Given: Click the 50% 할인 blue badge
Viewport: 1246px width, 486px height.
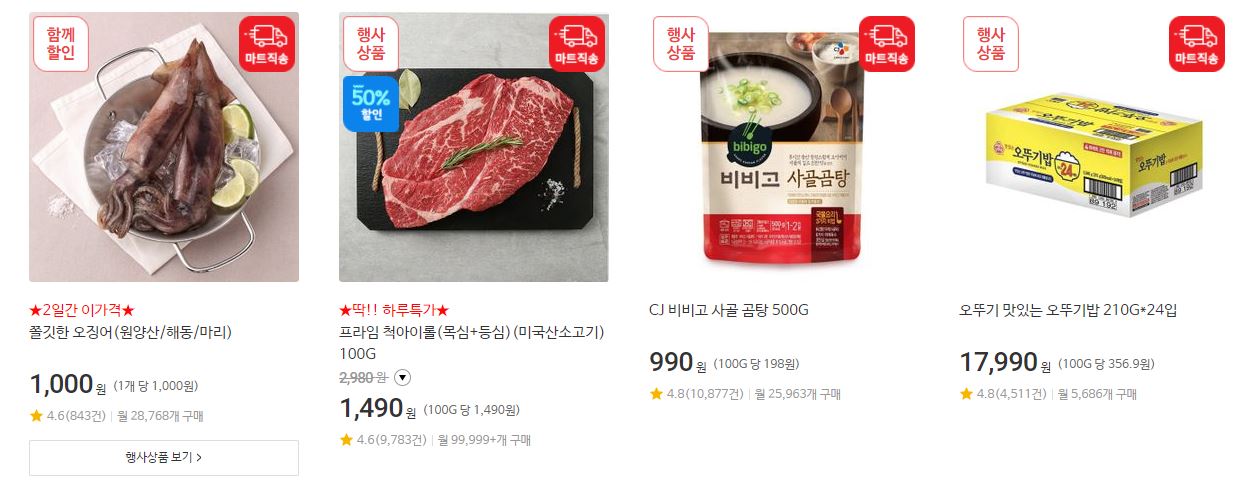Looking at the screenshot, I should pos(371,104).
